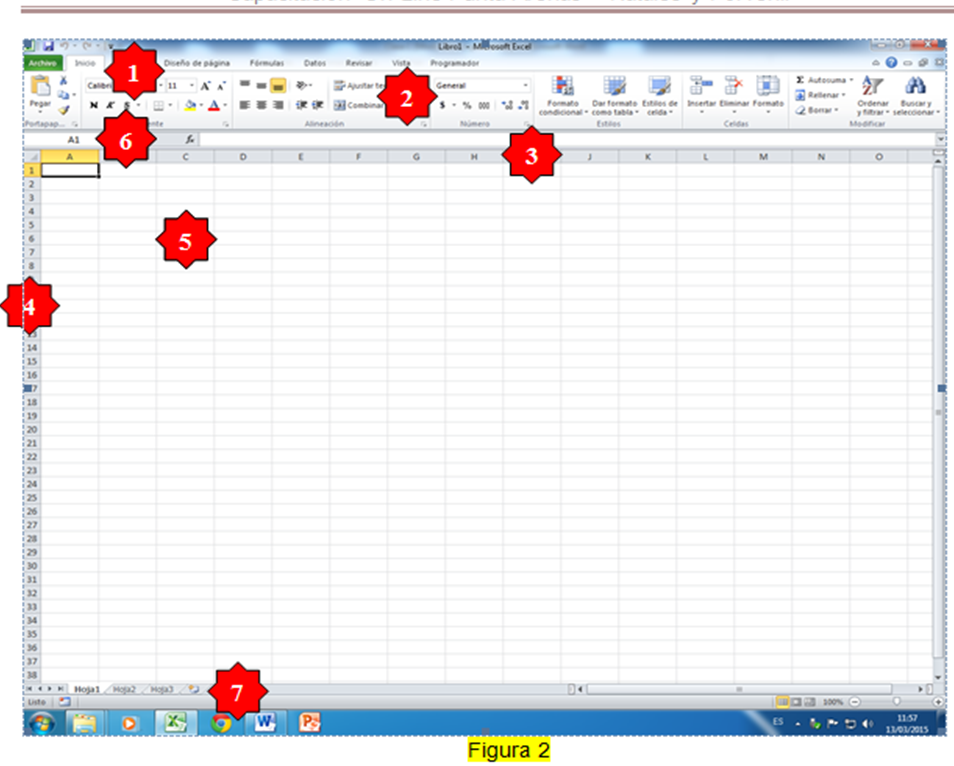Click the Pegar paste icon
Screen dimensions: 954x766
pos(40,86)
